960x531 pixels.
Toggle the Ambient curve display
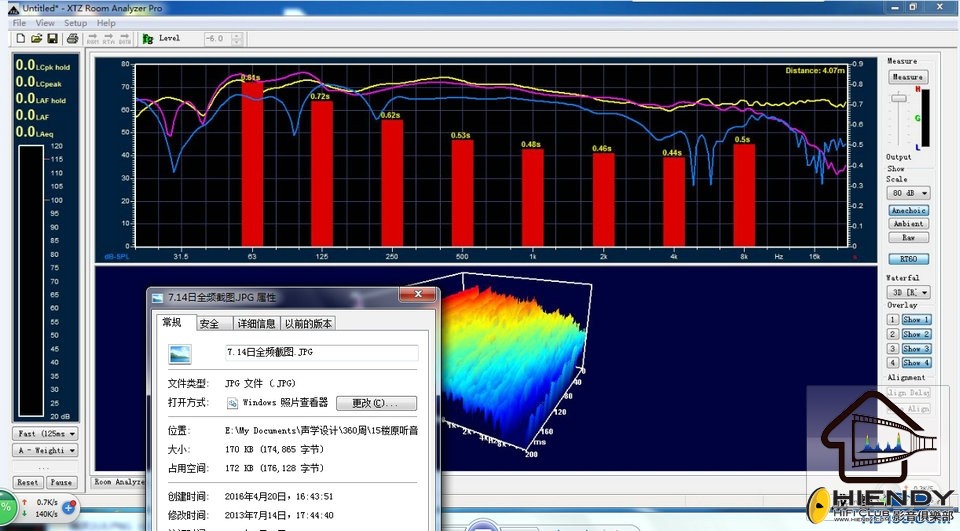[x=909, y=224]
